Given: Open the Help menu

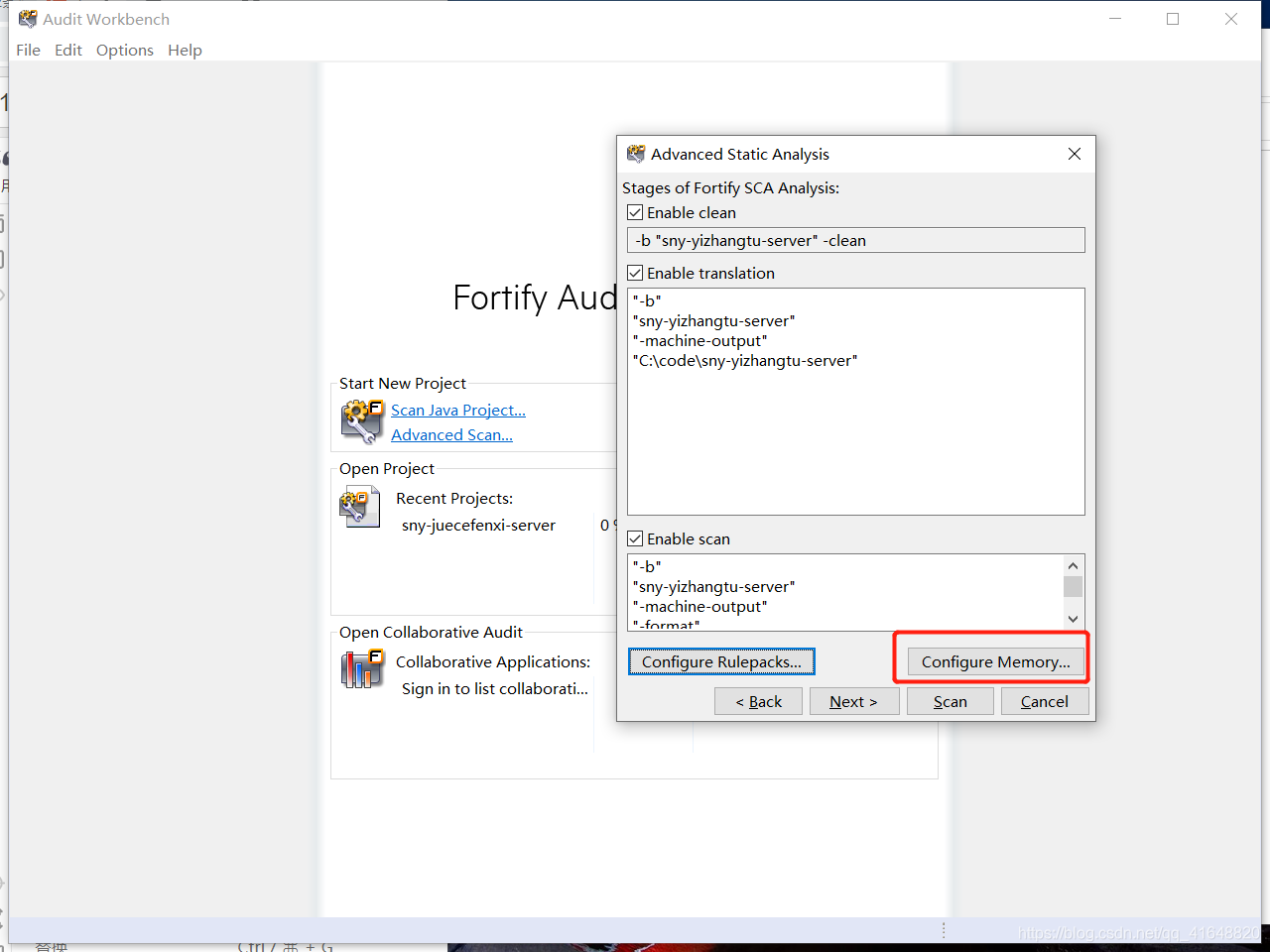Looking at the screenshot, I should (x=185, y=50).
